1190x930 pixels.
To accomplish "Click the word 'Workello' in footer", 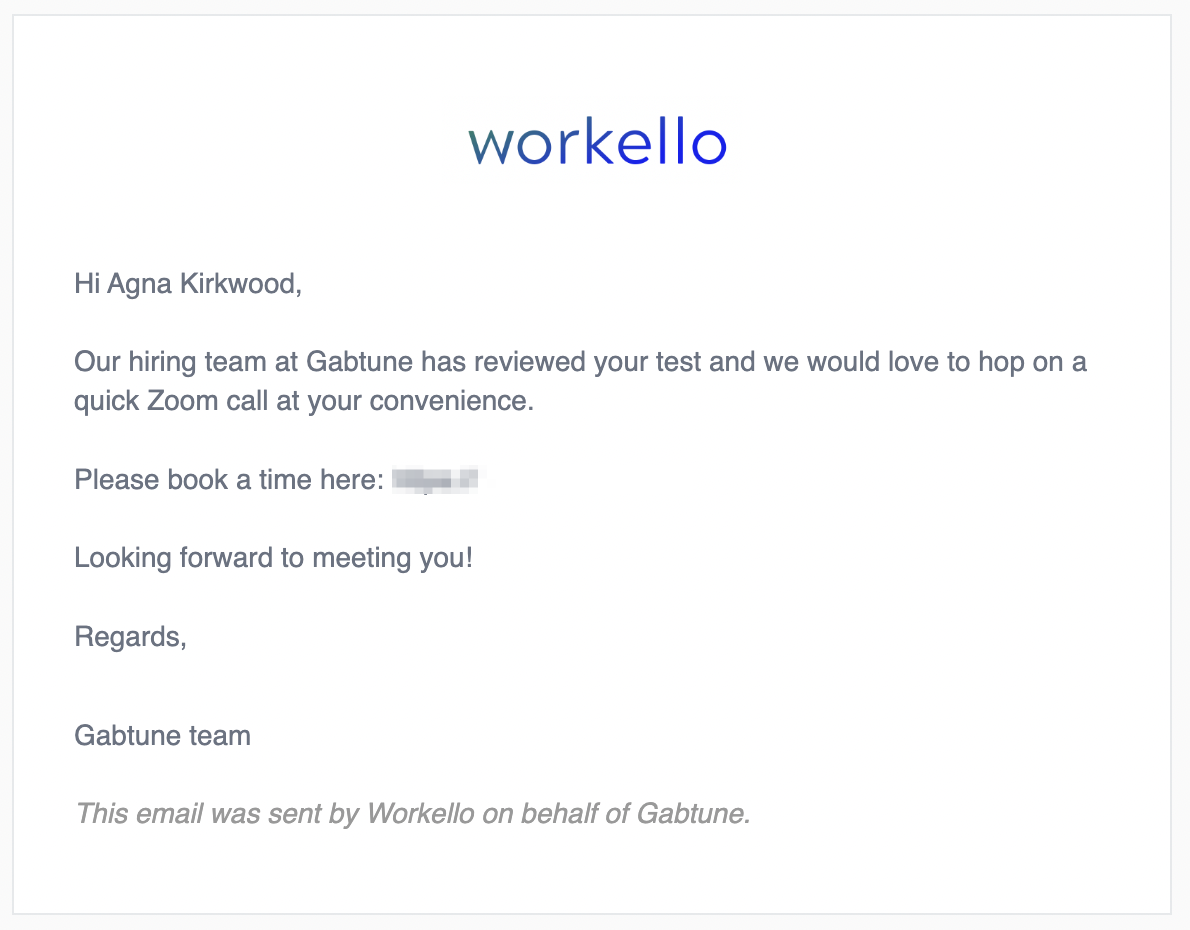I will coord(420,814).
